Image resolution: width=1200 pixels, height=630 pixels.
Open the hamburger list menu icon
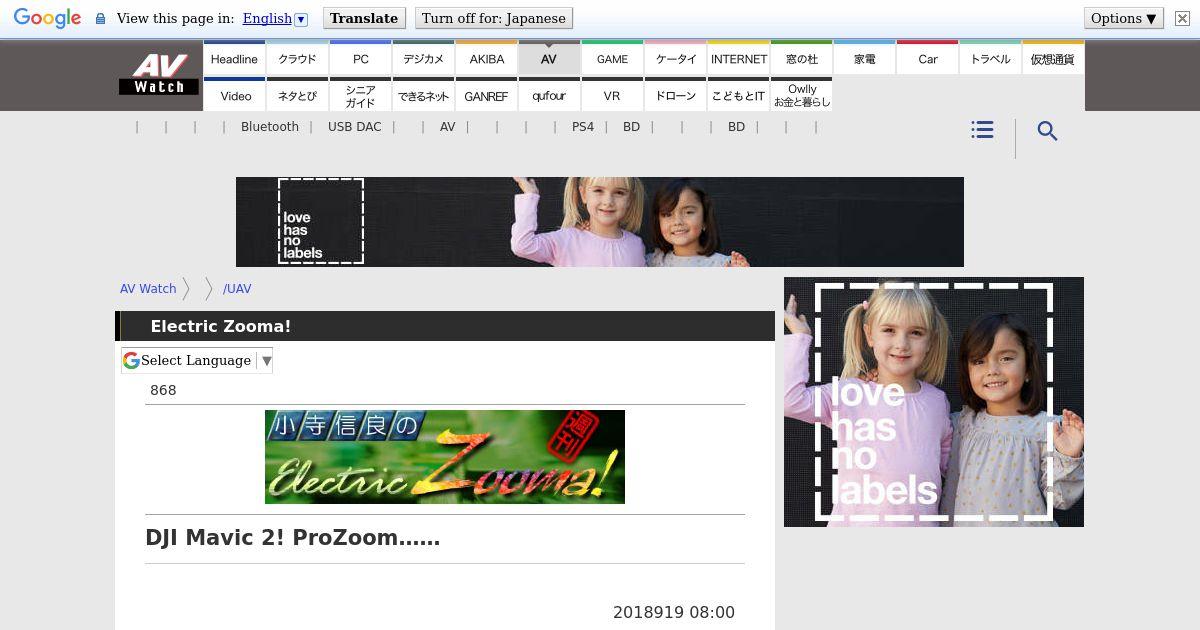982,130
